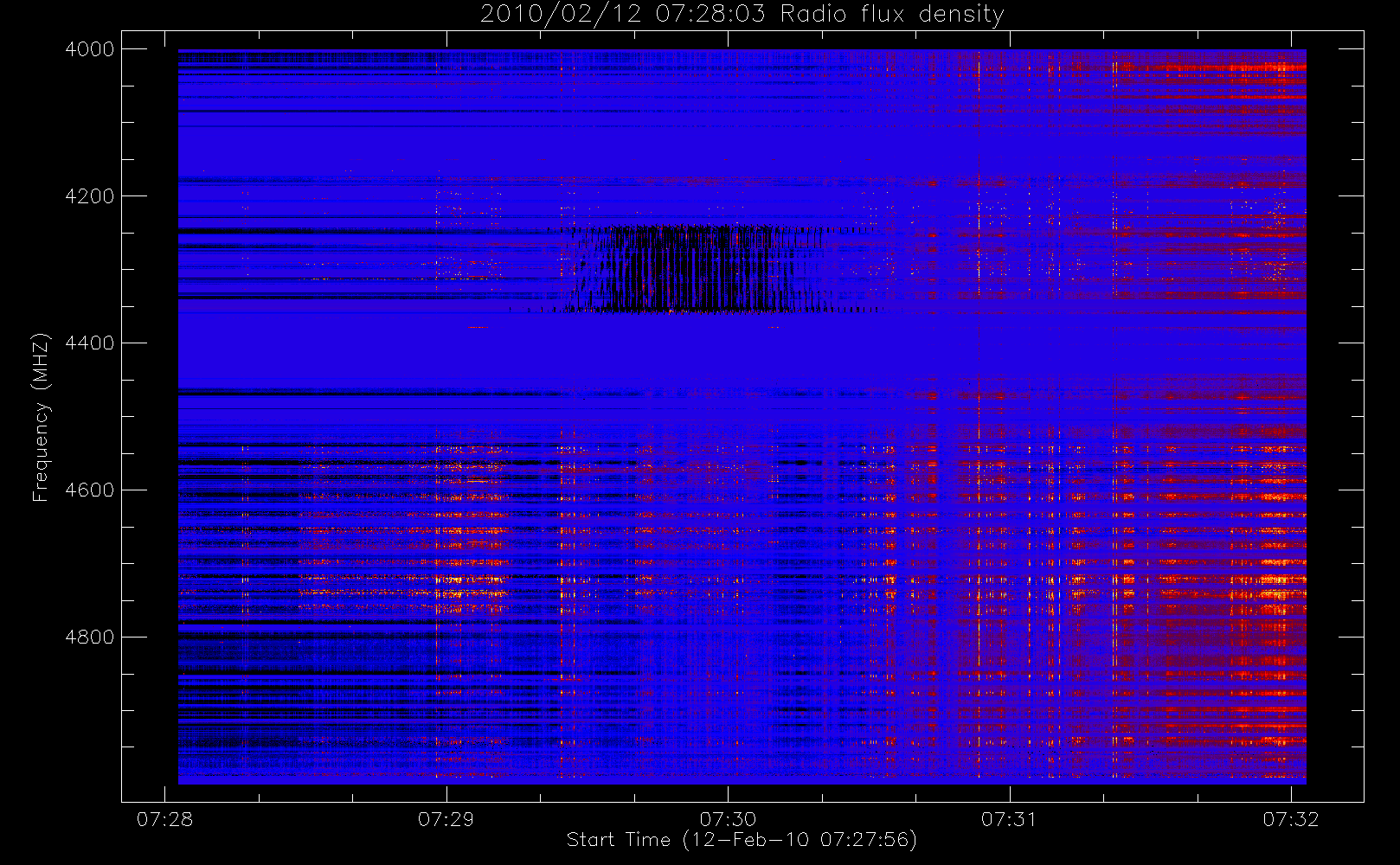Click the 07:32 time tick label
This screenshot has width=1400, height=865.
[1290, 819]
